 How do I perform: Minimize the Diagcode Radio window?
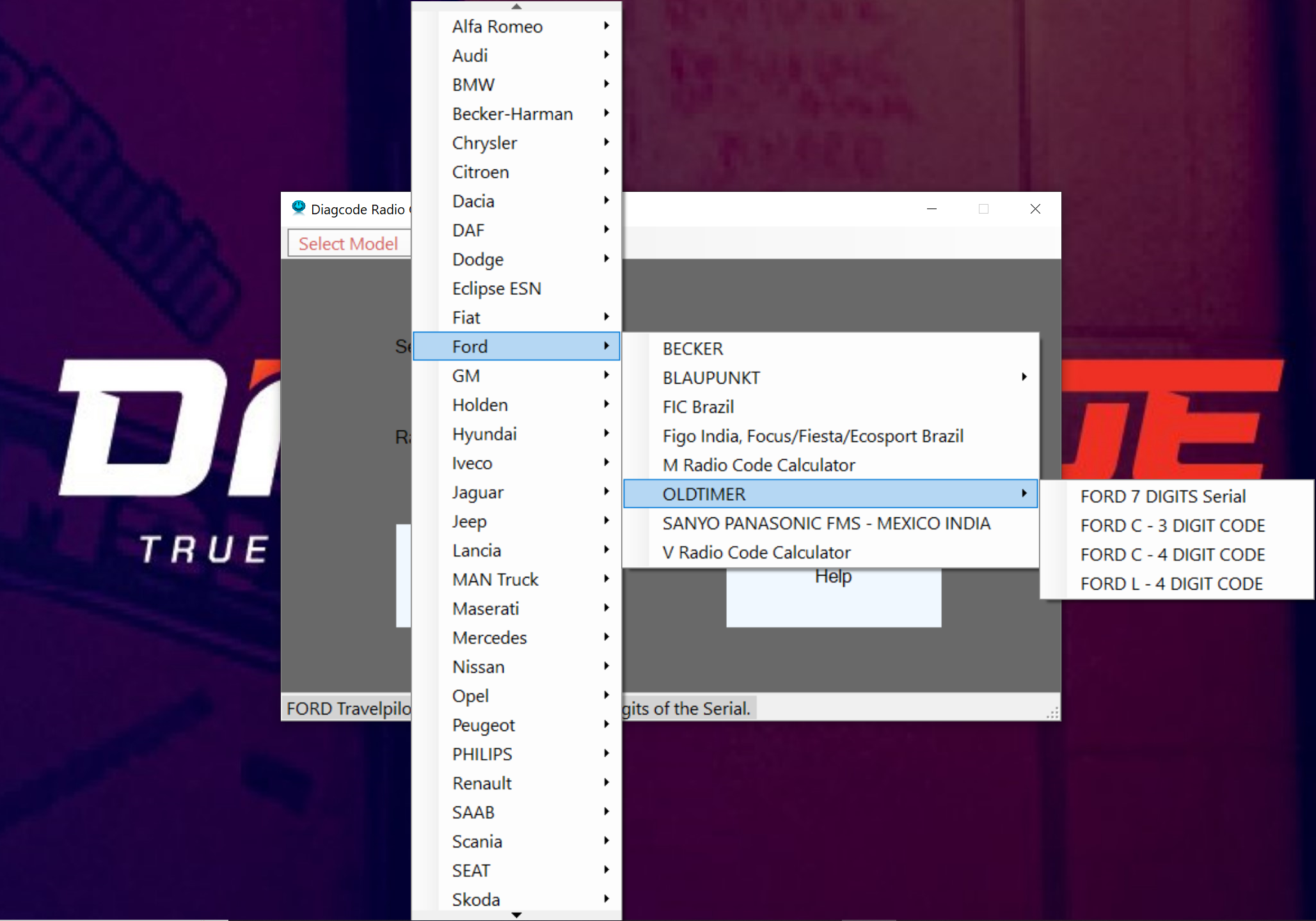(932, 209)
